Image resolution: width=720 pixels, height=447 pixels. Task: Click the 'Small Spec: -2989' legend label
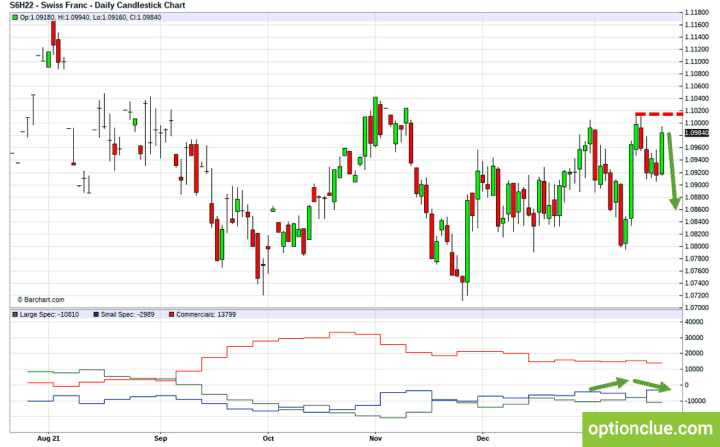[x=128, y=315]
